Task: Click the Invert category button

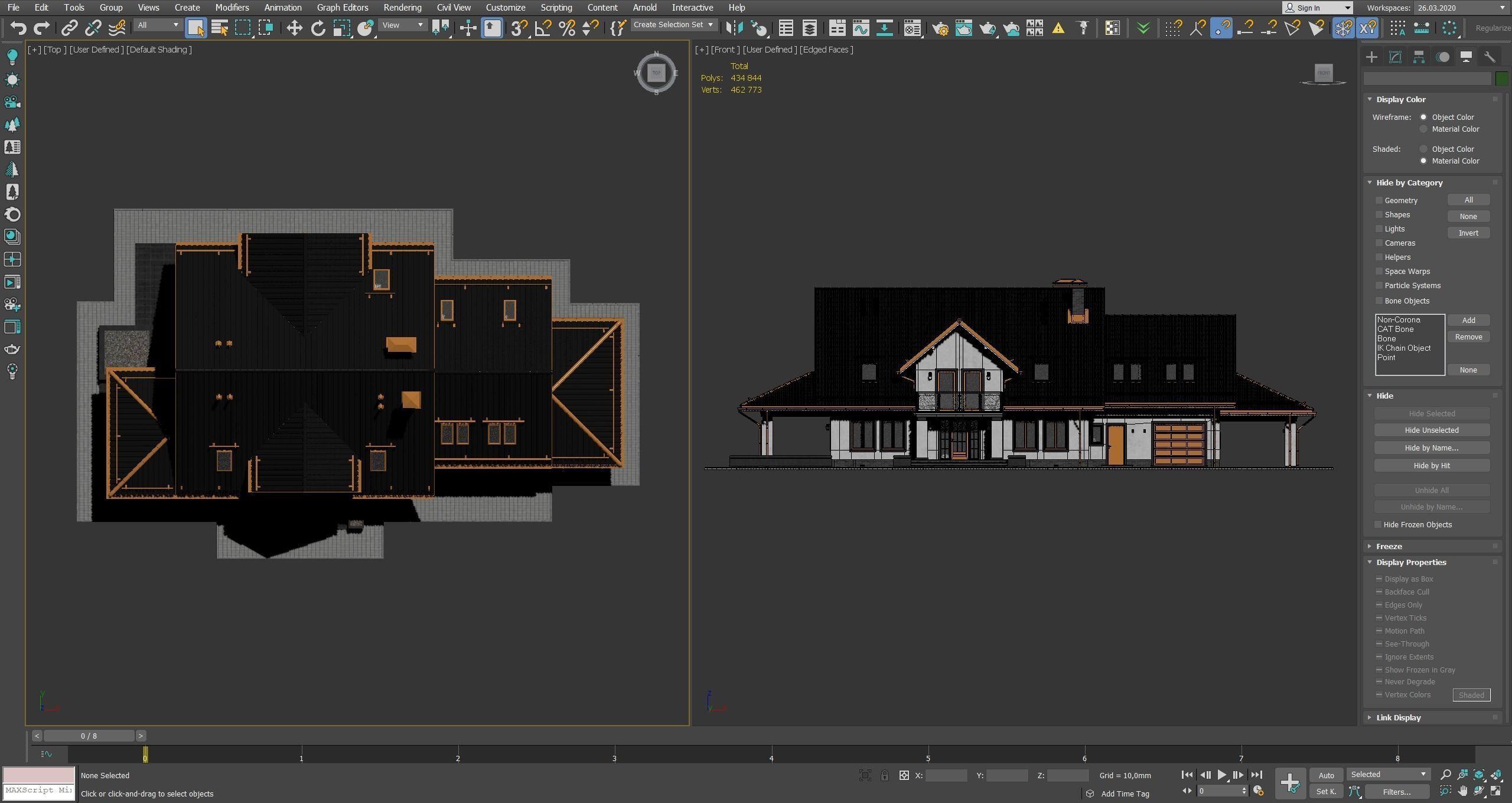Action: [x=1468, y=233]
